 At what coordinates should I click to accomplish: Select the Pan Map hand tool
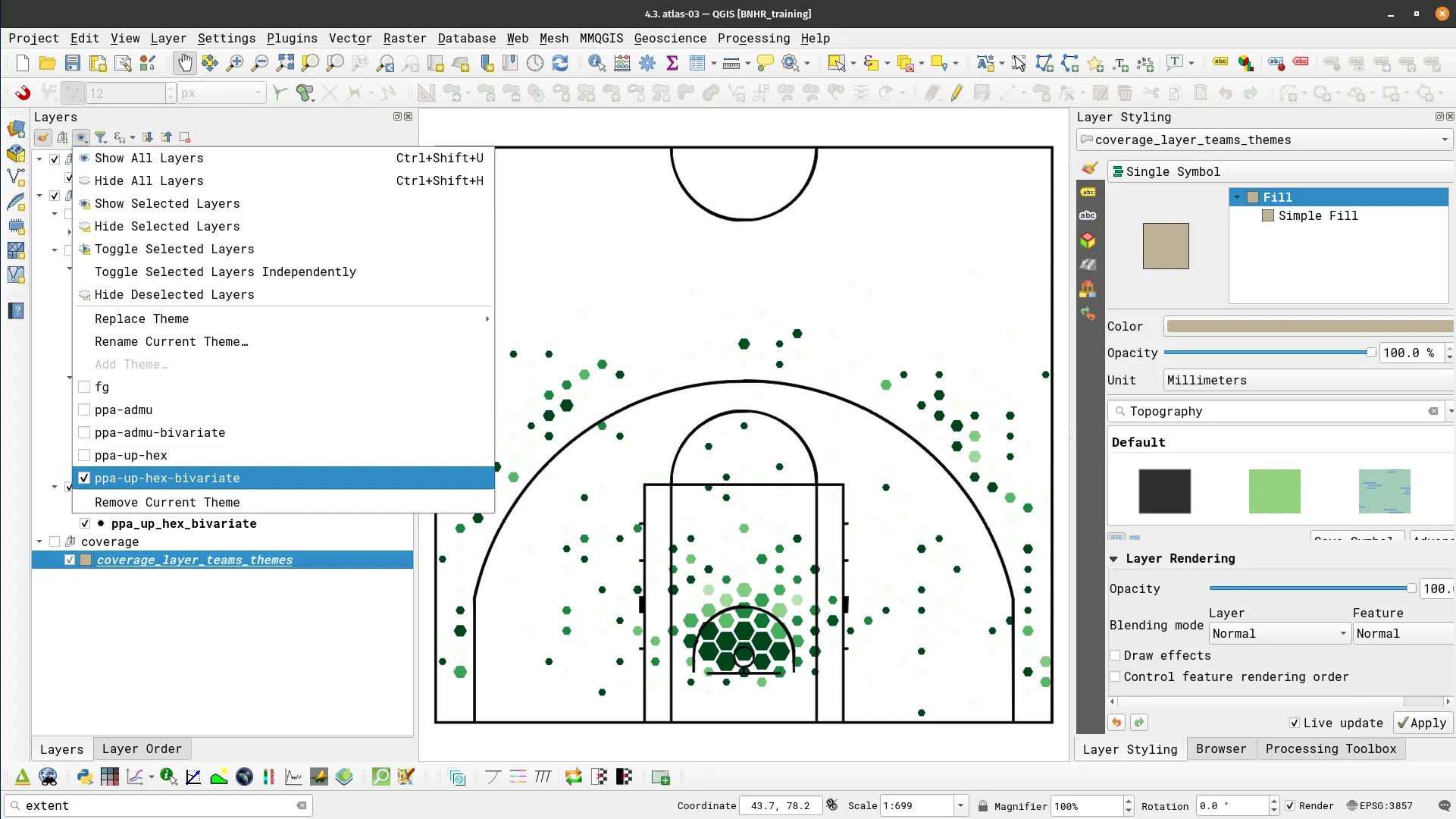pos(185,63)
